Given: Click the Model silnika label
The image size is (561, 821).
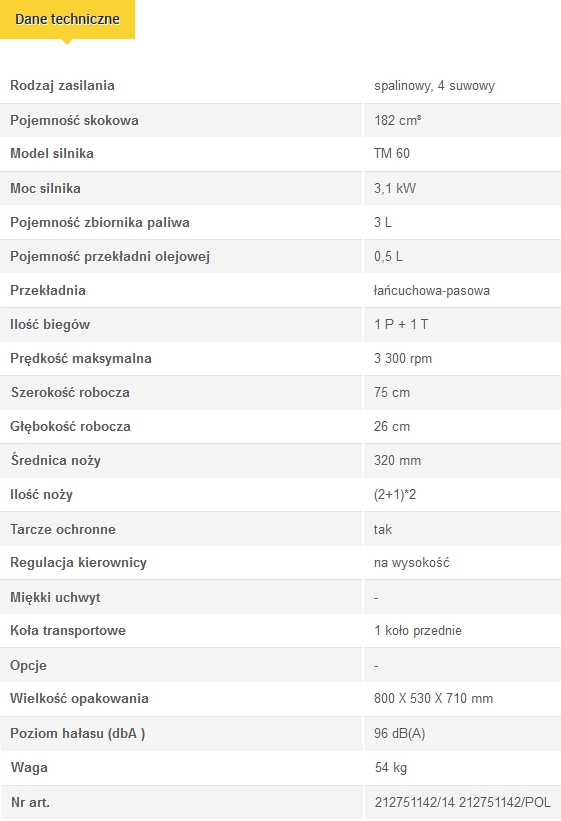Looking at the screenshot, I should pos(52,153).
